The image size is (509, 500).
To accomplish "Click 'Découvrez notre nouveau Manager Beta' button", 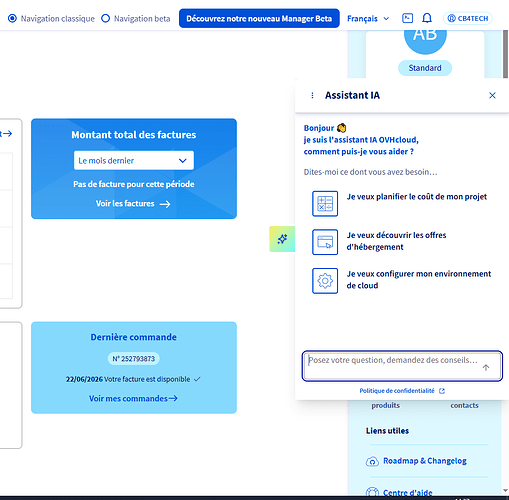I will 259,18.
